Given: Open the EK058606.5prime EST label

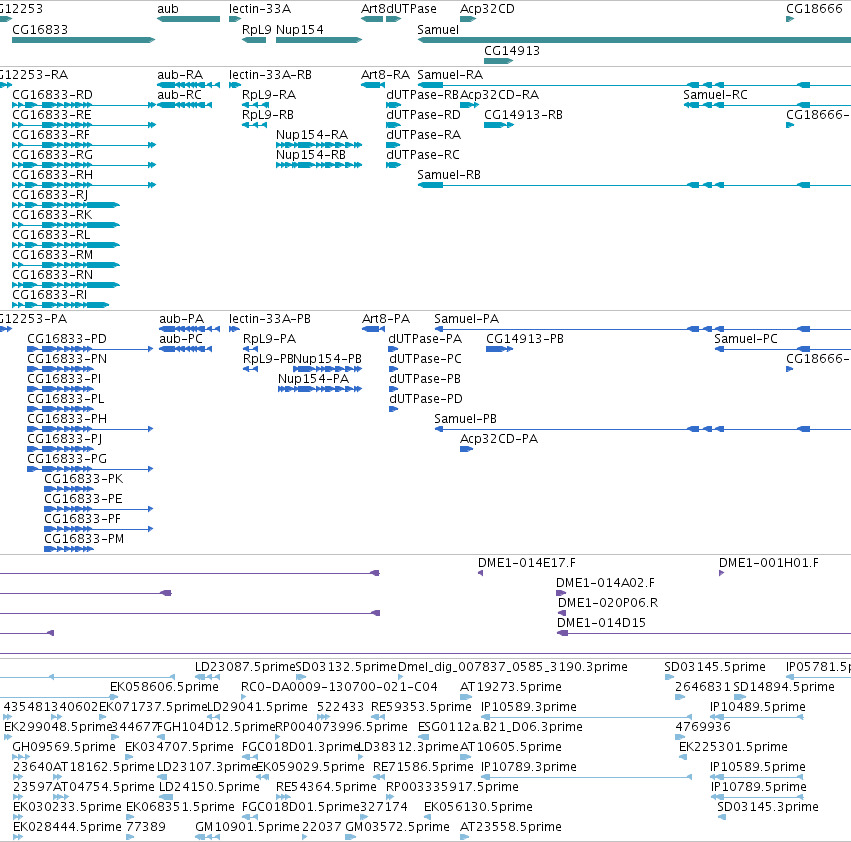Looking at the screenshot, I should tap(164, 686).
